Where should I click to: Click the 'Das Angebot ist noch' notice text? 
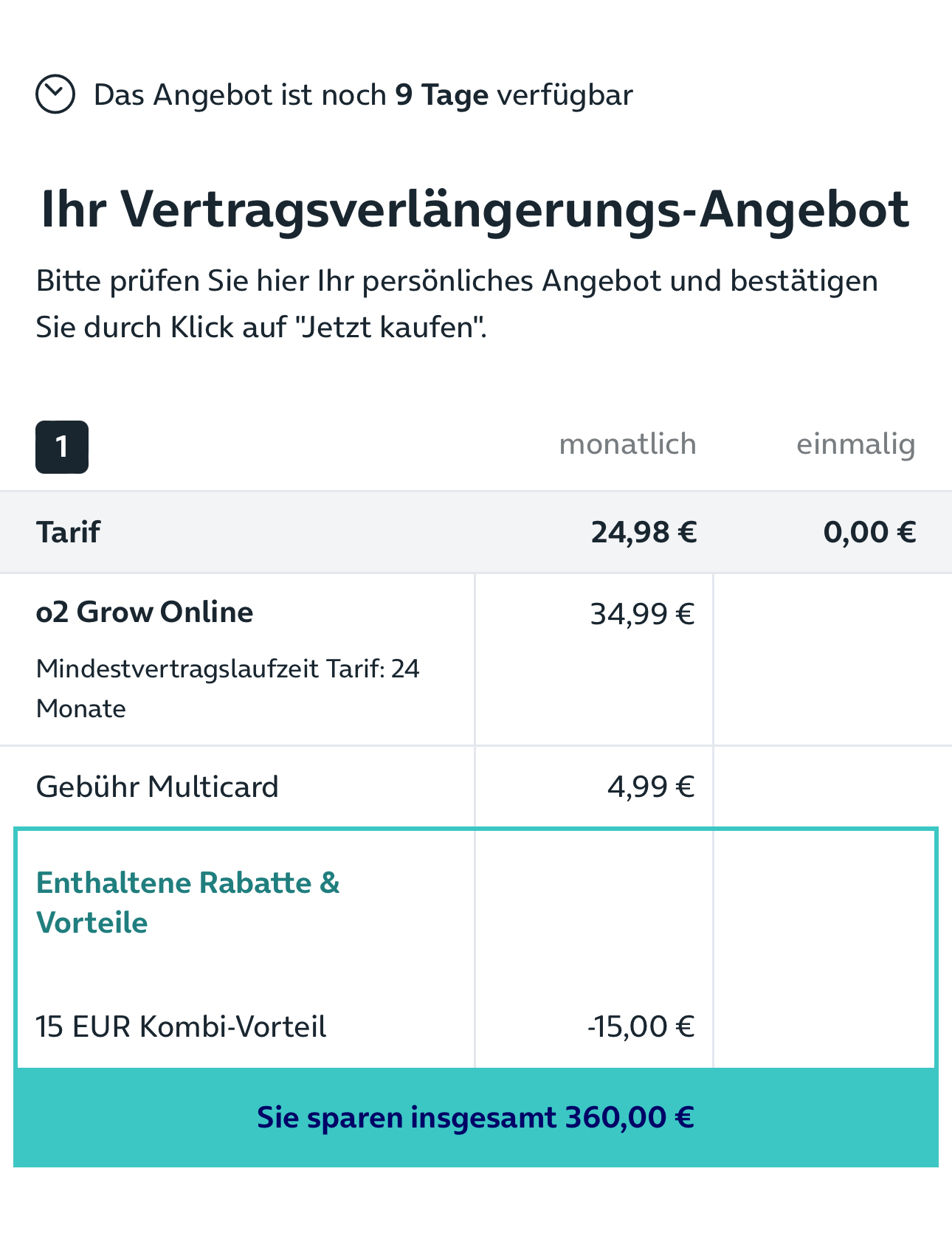point(240,96)
